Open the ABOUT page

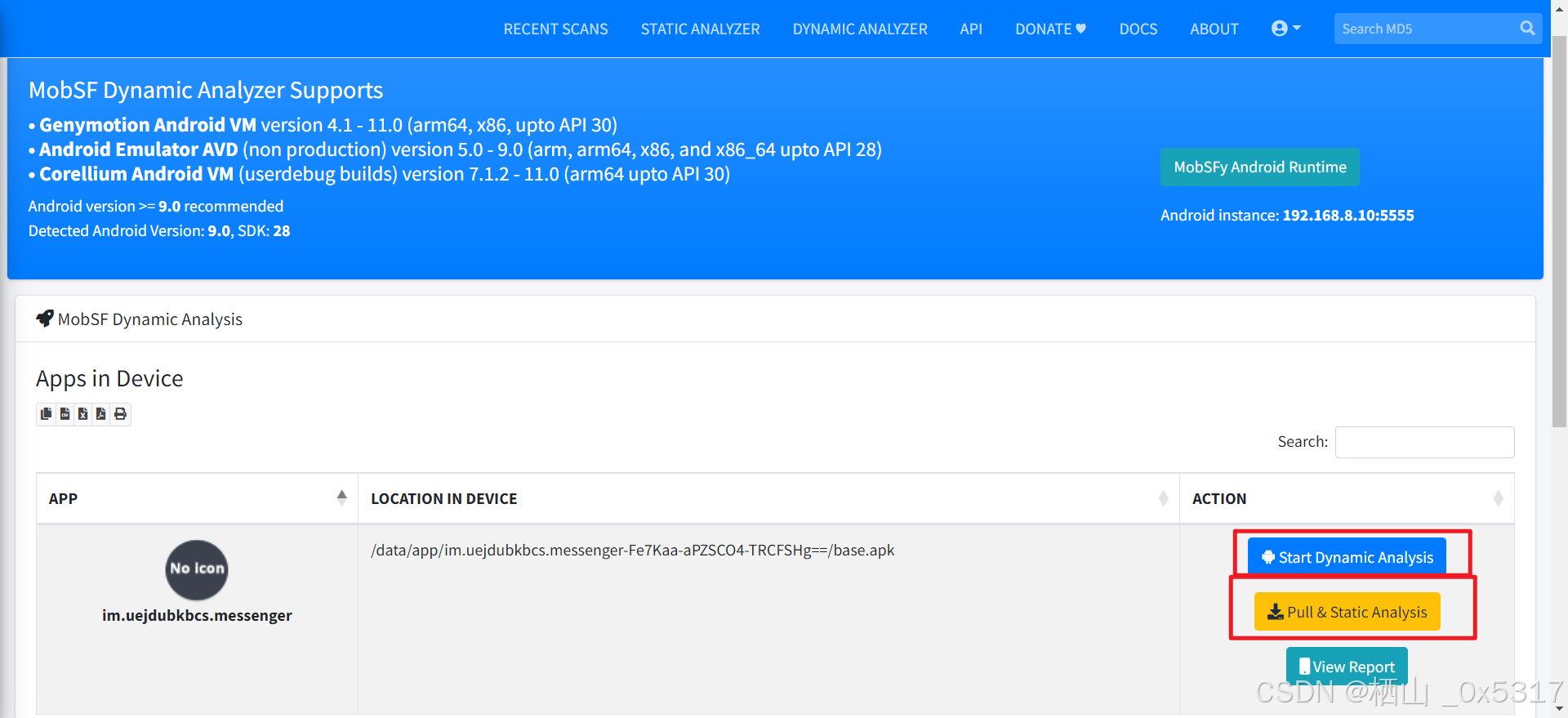[x=1214, y=29]
